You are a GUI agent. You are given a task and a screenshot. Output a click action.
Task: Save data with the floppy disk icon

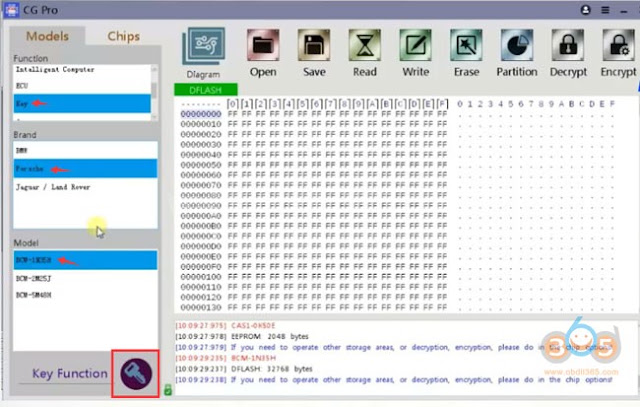click(314, 45)
